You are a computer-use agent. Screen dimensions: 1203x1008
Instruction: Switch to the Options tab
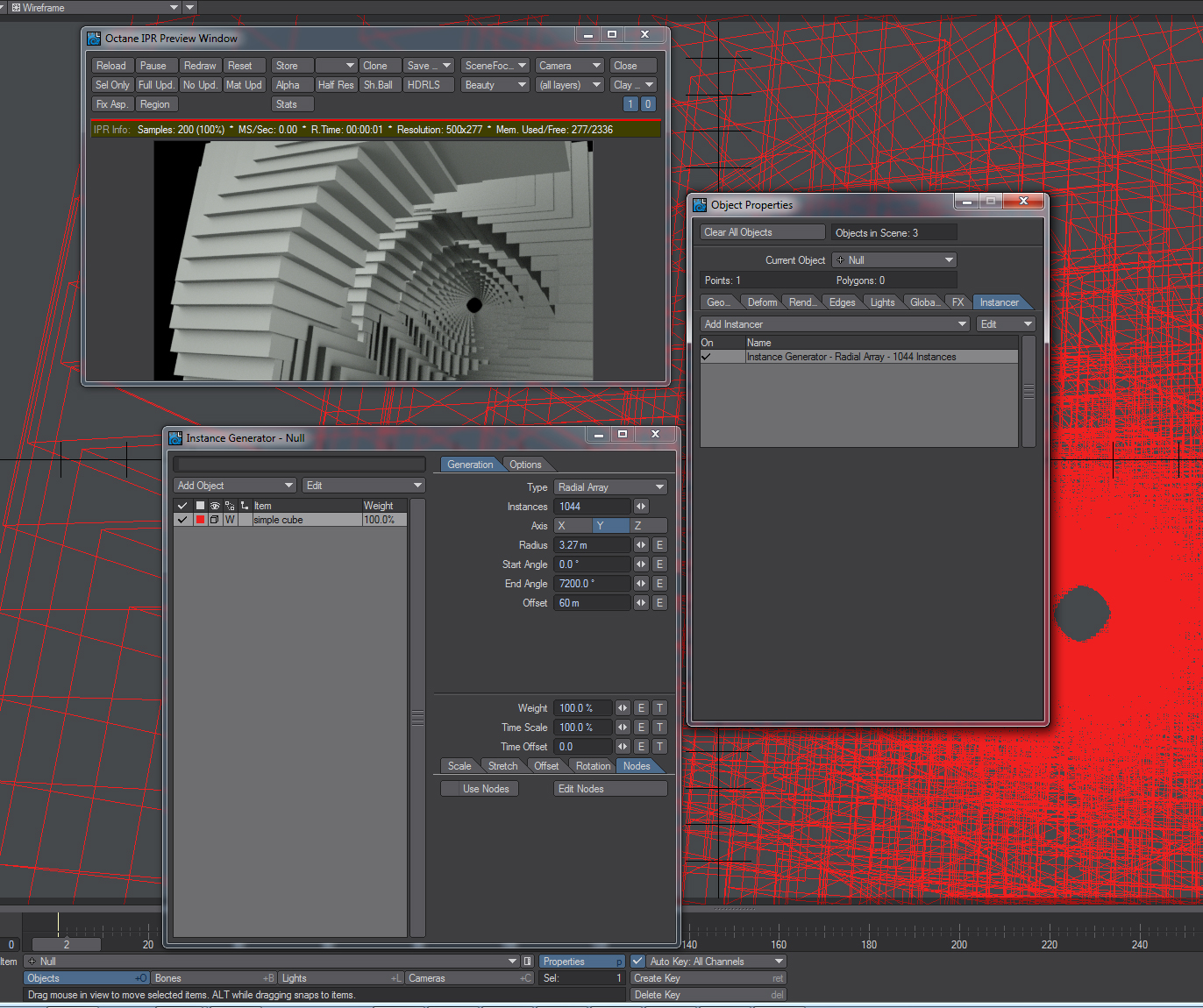coord(525,465)
